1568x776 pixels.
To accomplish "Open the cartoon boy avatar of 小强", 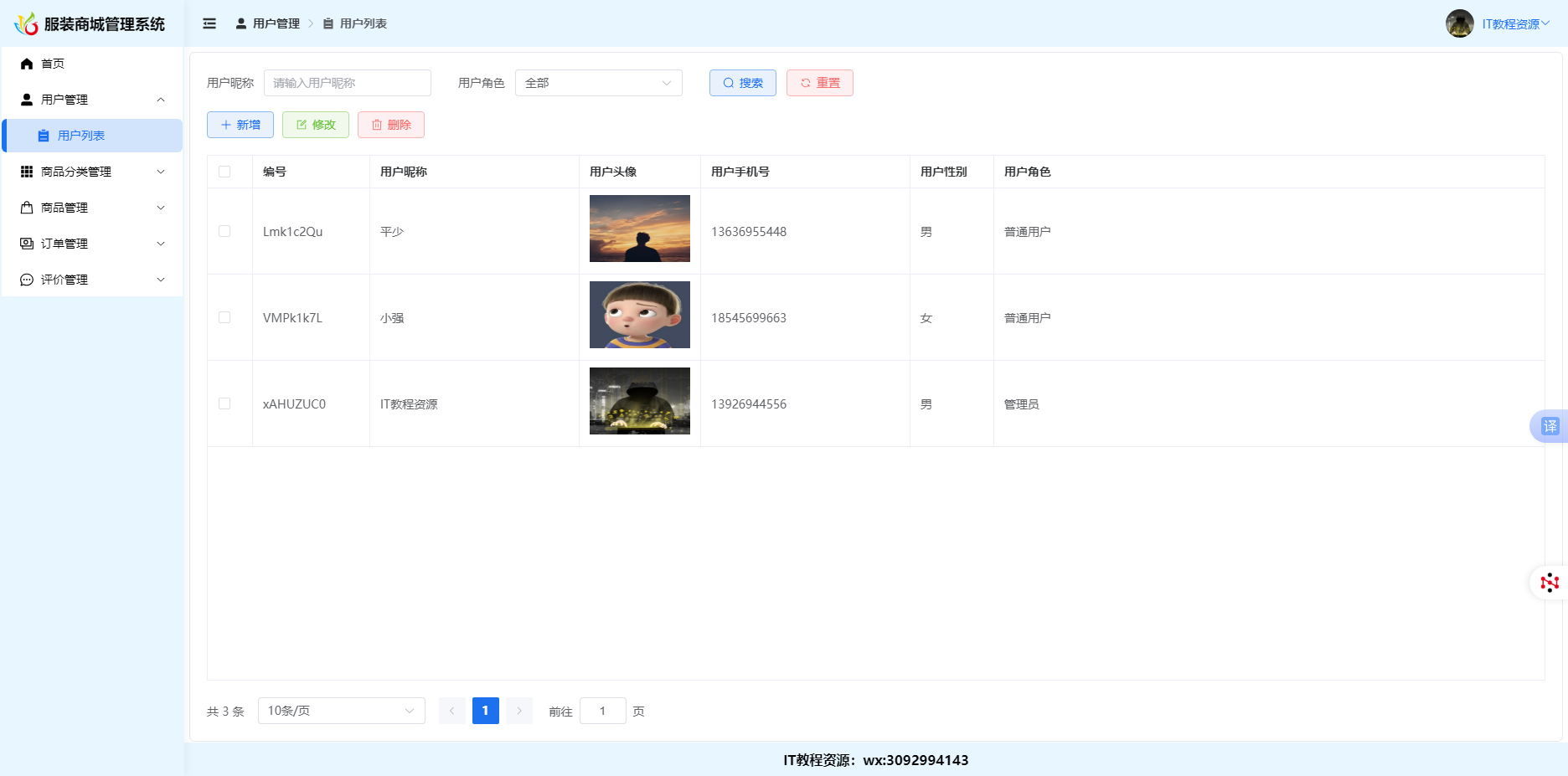I will tap(640, 315).
